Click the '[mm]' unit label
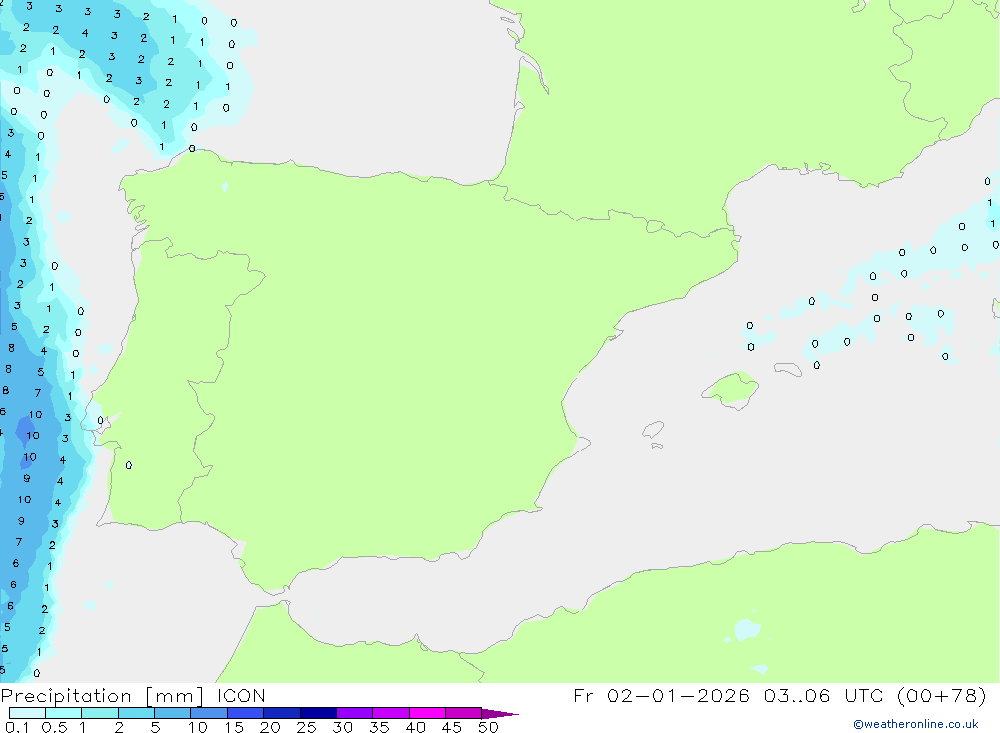Image resolution: width=1000 pixels, height=733 pixels. tap(175, 696)
